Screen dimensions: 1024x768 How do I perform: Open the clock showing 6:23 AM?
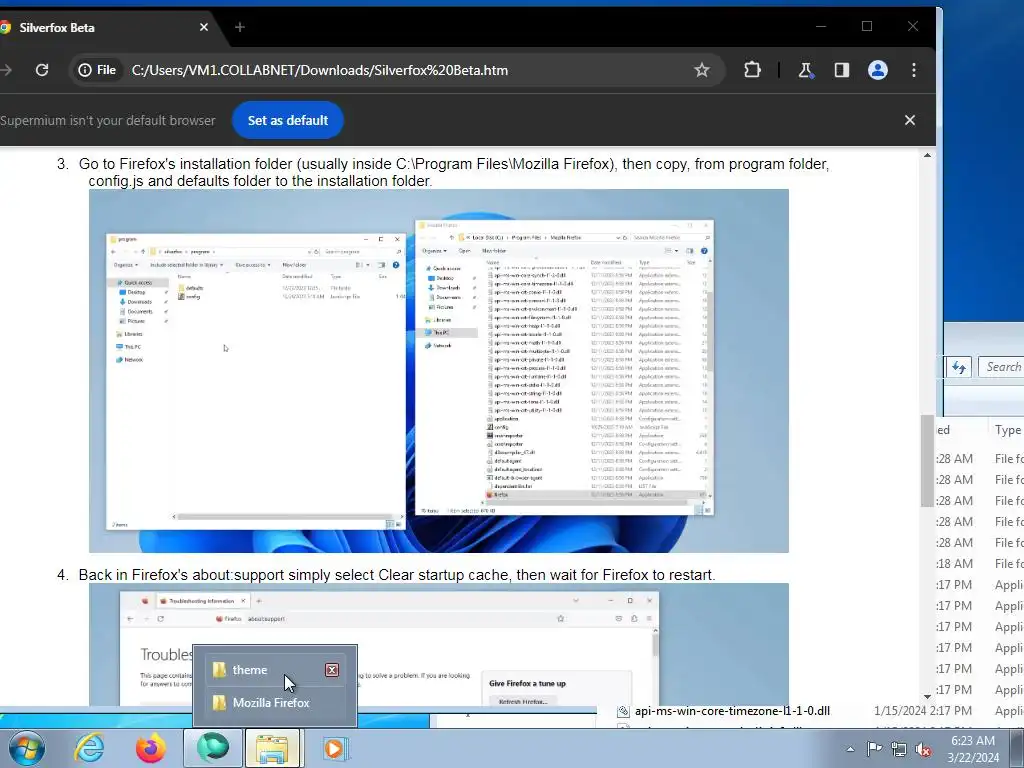[973, 748]
